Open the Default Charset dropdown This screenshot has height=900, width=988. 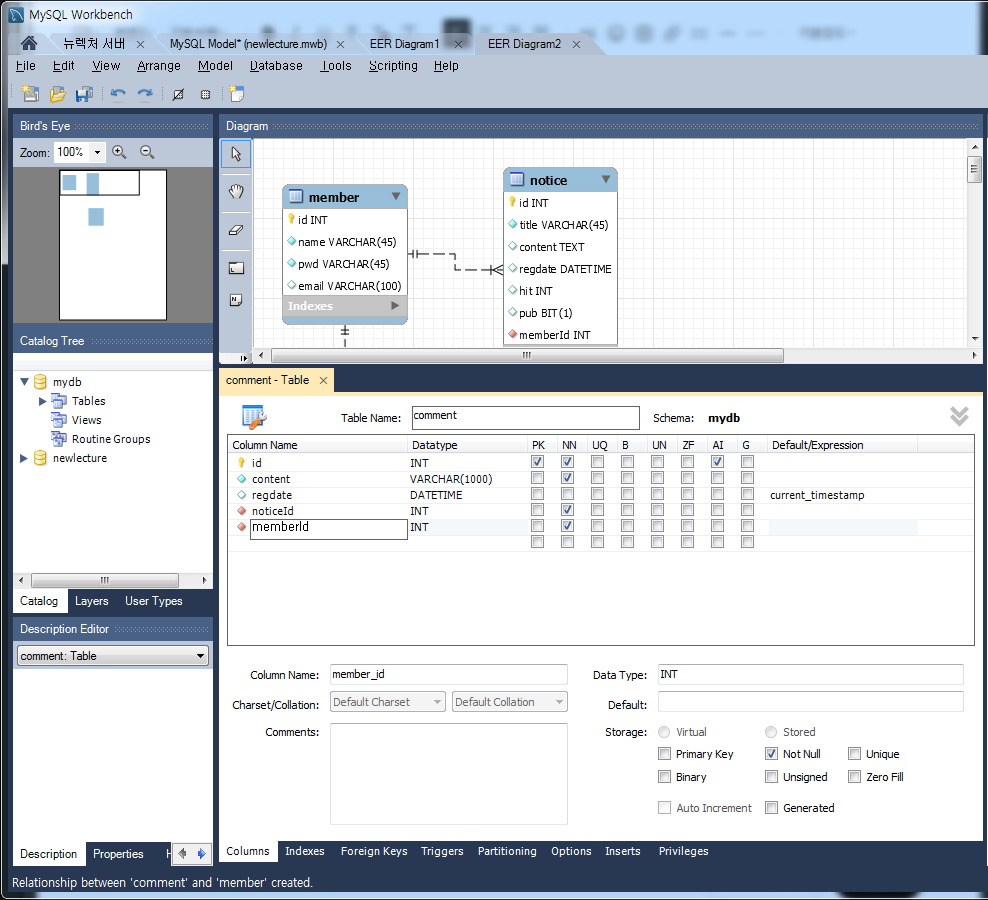[388, 702]
